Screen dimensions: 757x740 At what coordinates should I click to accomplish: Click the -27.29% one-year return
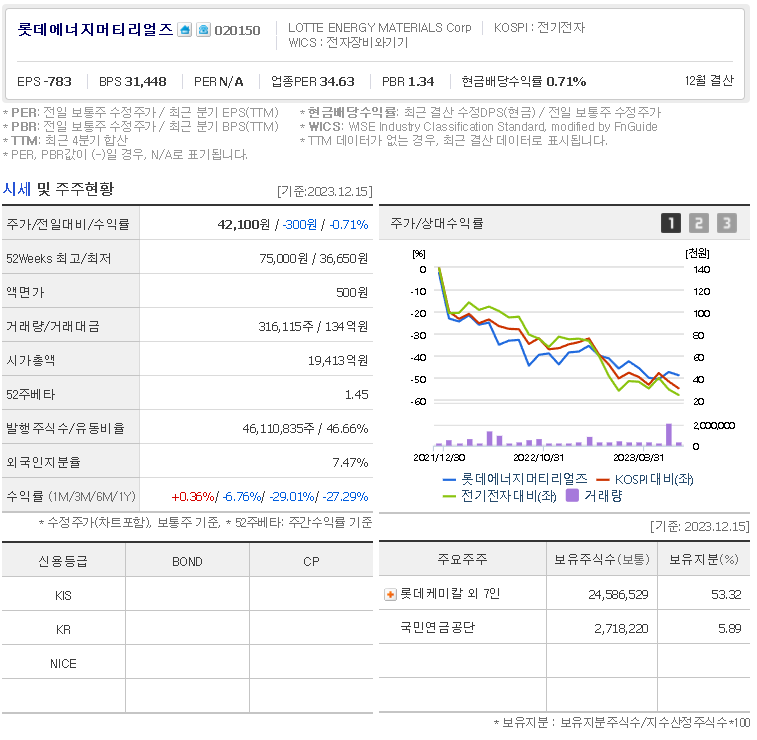pos(345,497)
